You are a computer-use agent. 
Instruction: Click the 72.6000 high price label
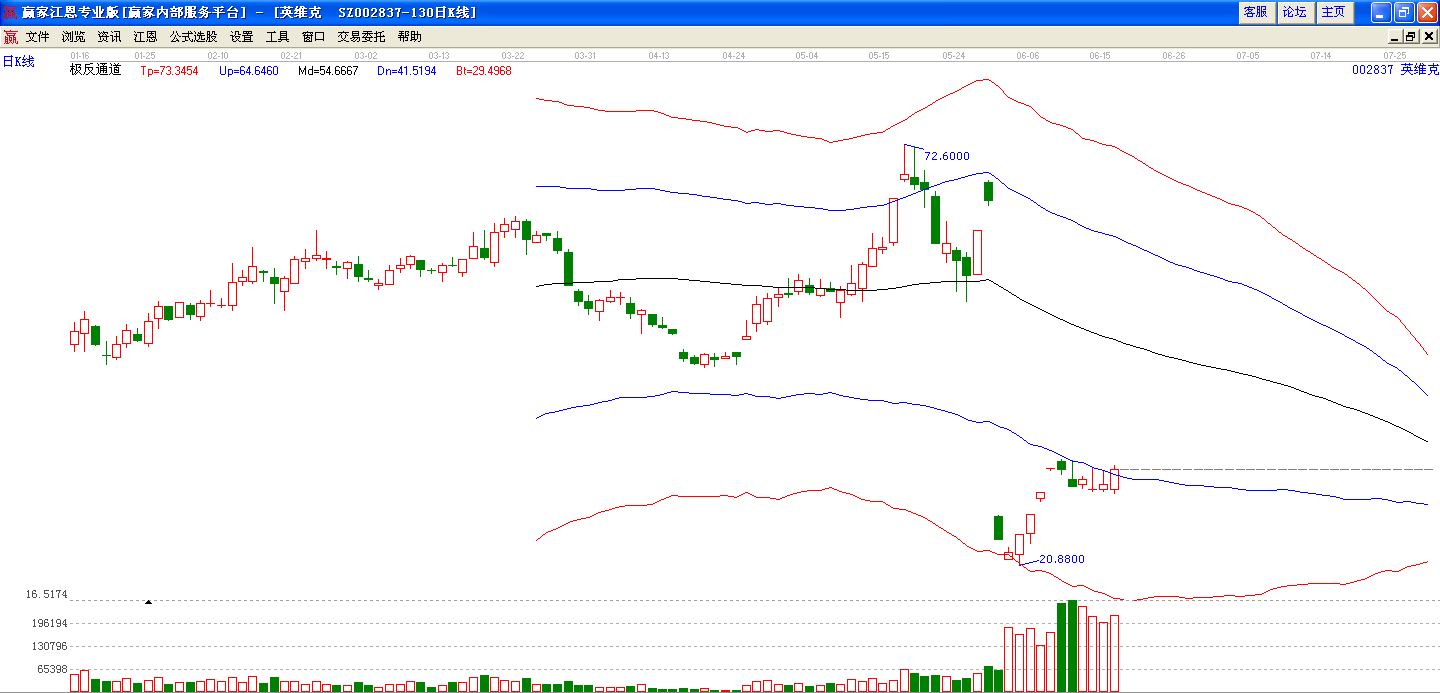coord(946,156)
